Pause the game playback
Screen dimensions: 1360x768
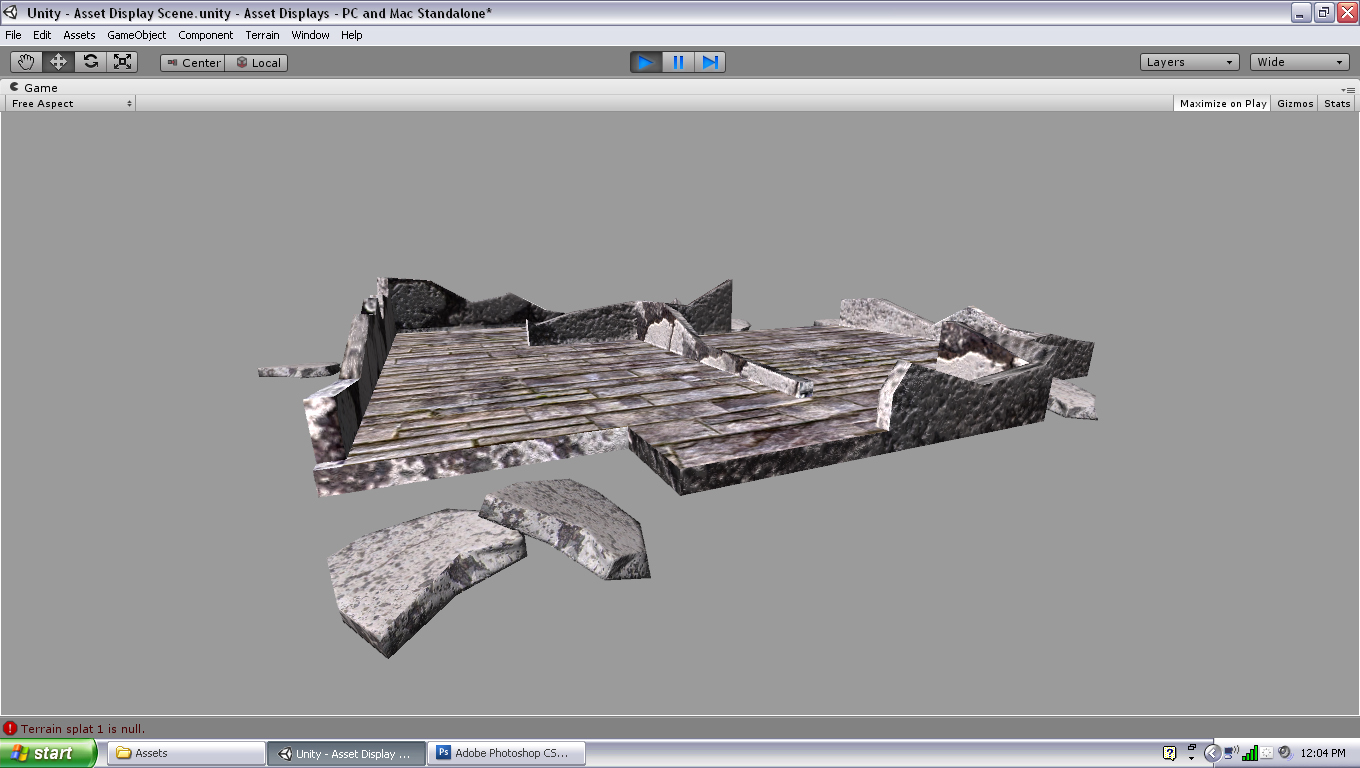pos(677,62)
